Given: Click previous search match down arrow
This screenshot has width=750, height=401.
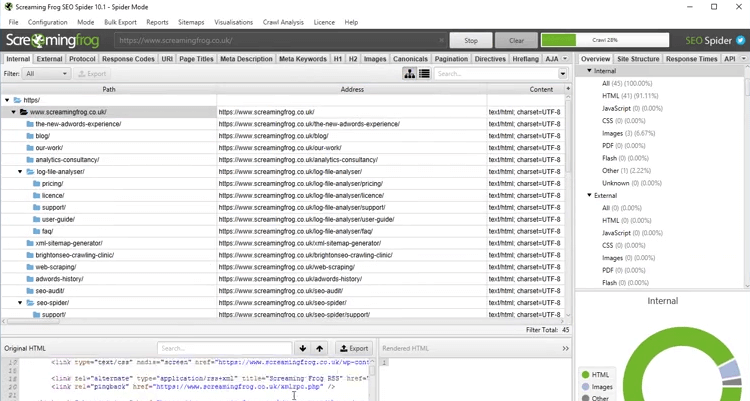Looking at the screenshot, I should click(x=302, y=348).
